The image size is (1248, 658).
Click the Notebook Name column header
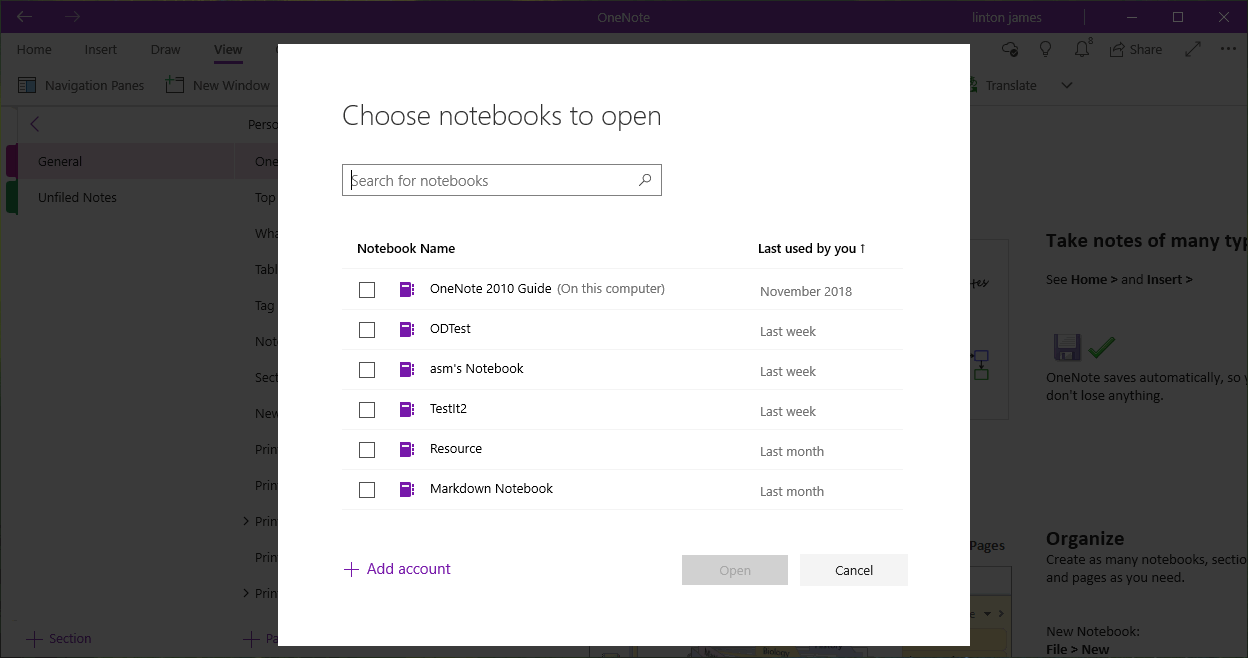(x=406, y=248)
